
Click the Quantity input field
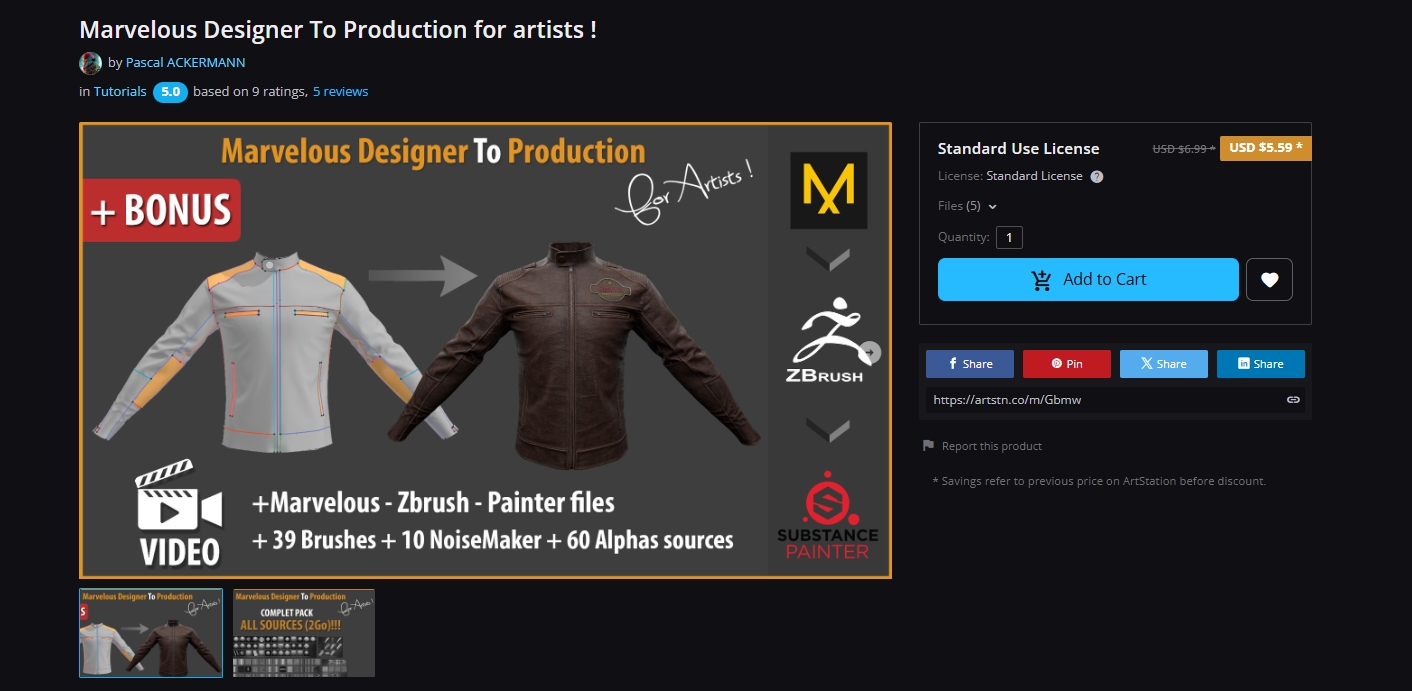(1009, 238)
